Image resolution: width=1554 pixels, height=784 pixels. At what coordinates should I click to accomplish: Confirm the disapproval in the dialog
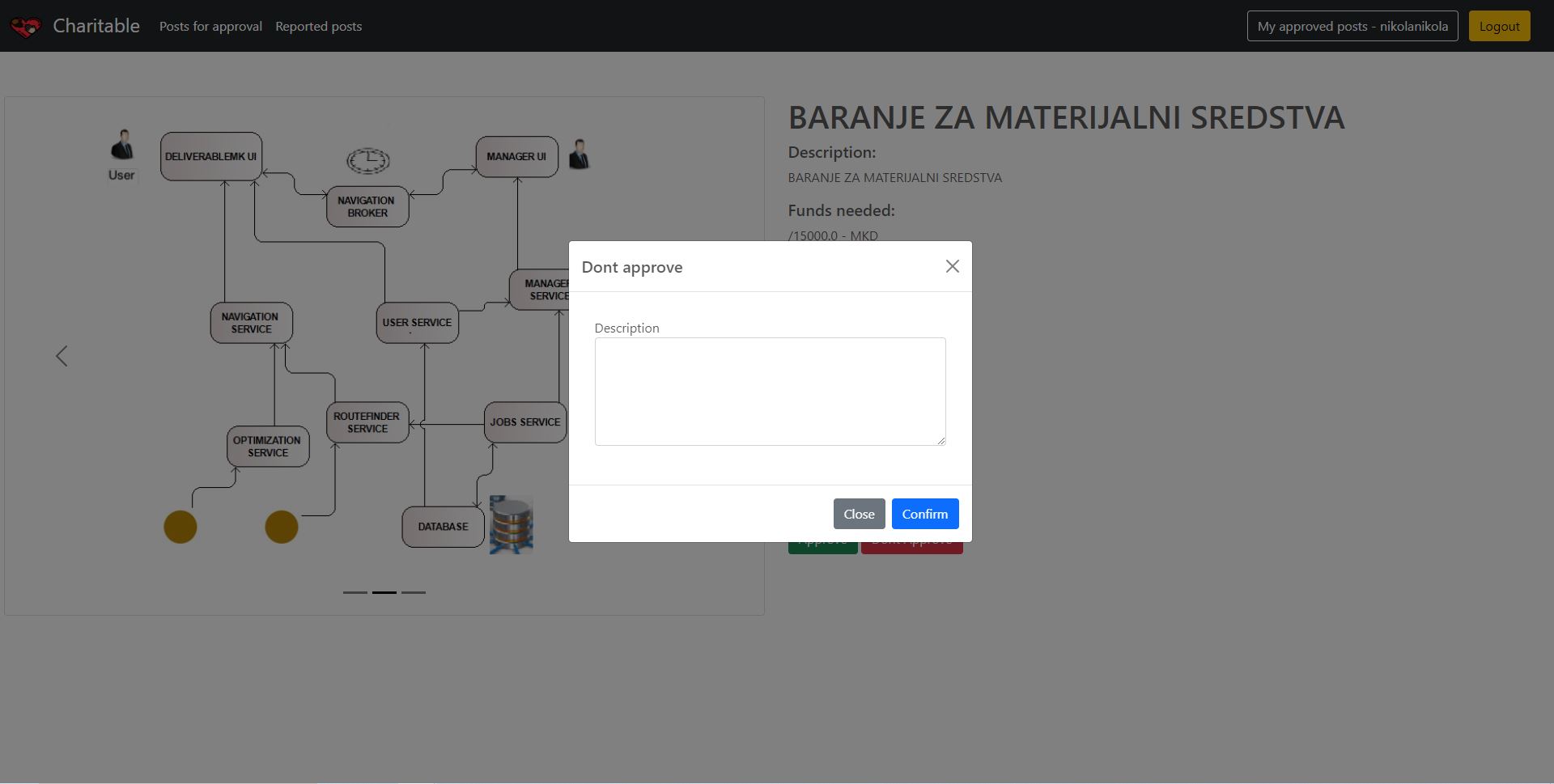tap(924, 514)
